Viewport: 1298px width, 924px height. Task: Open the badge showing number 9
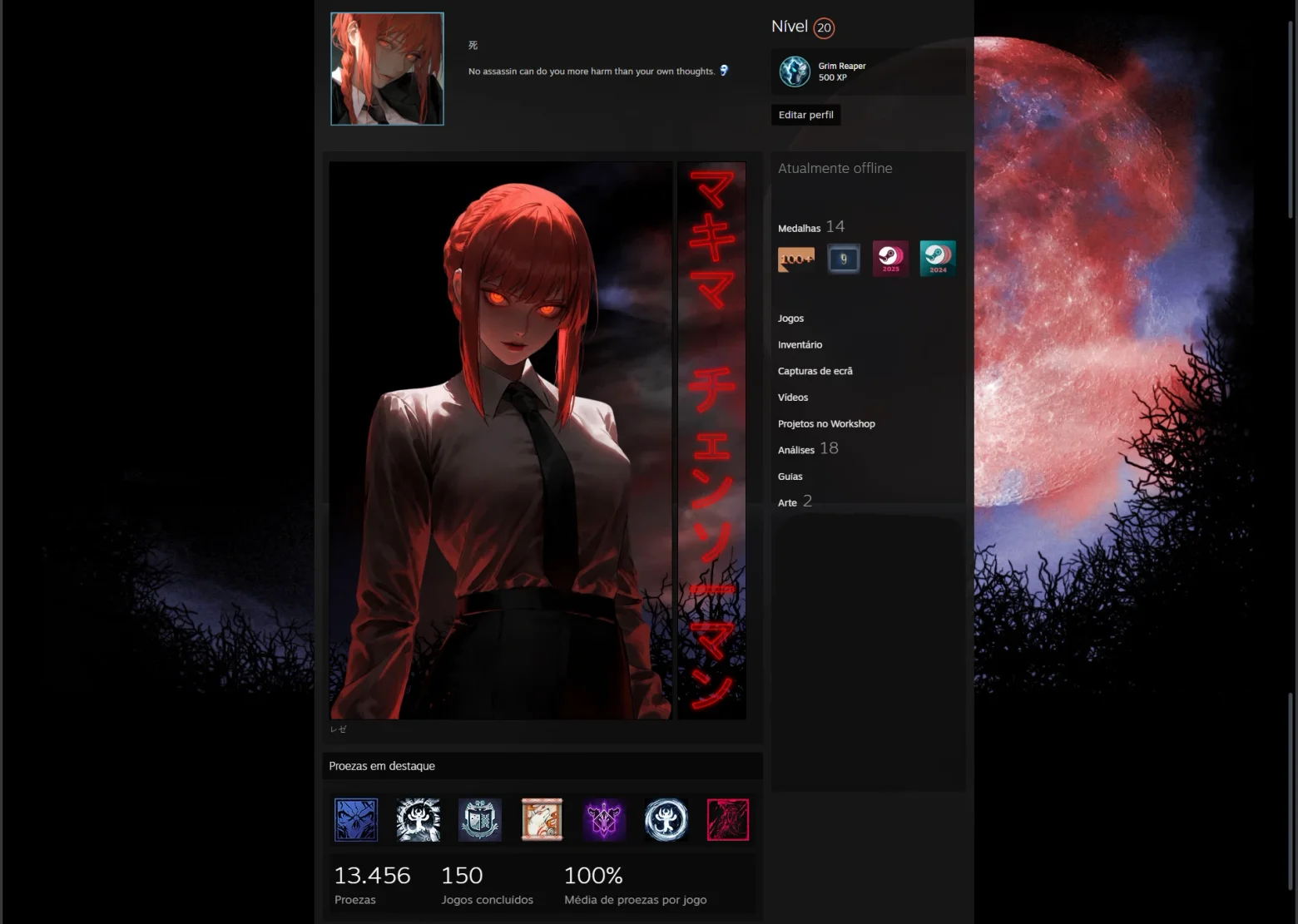click(x=844, y=259)
